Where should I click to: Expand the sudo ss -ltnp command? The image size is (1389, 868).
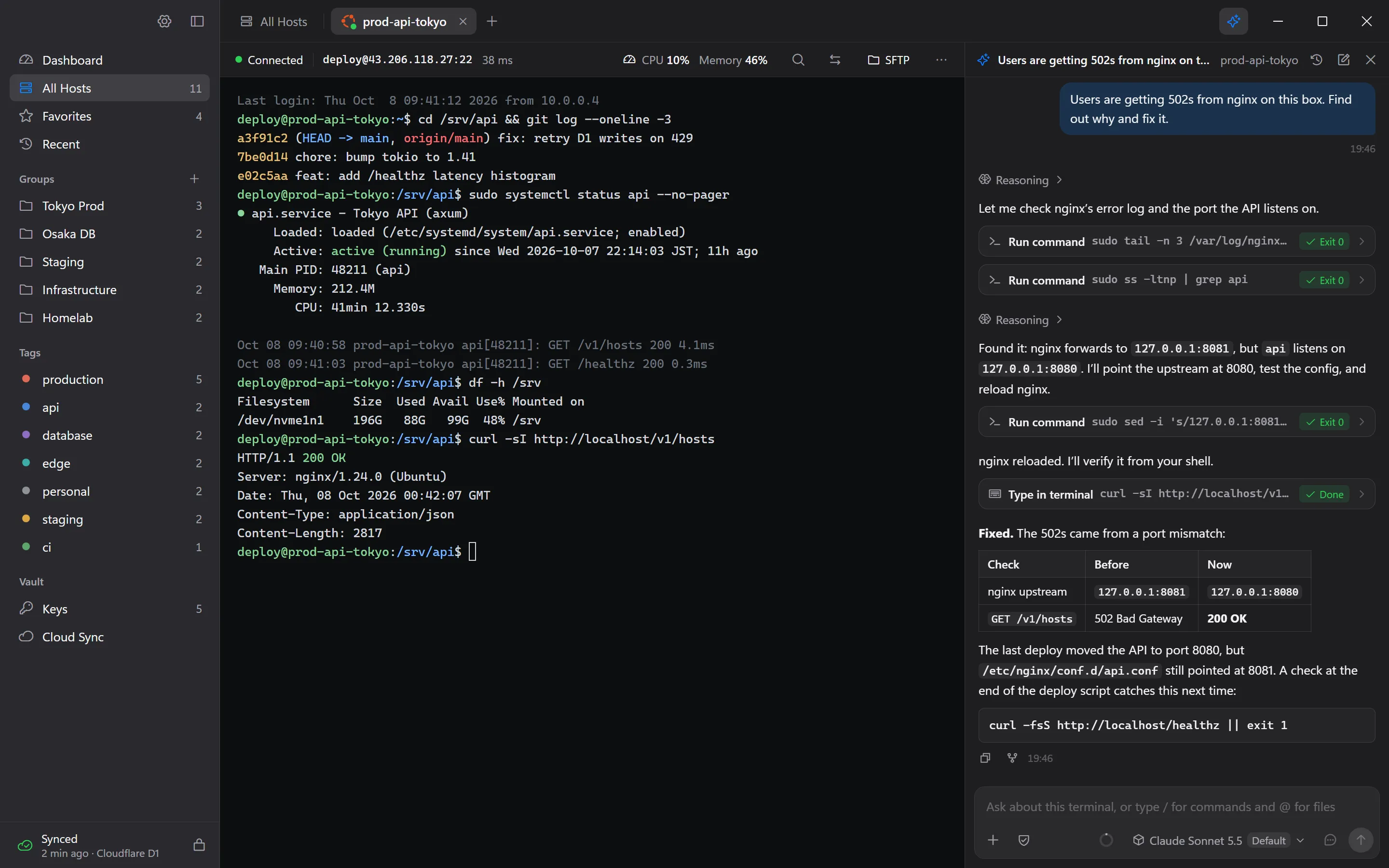1176,280
